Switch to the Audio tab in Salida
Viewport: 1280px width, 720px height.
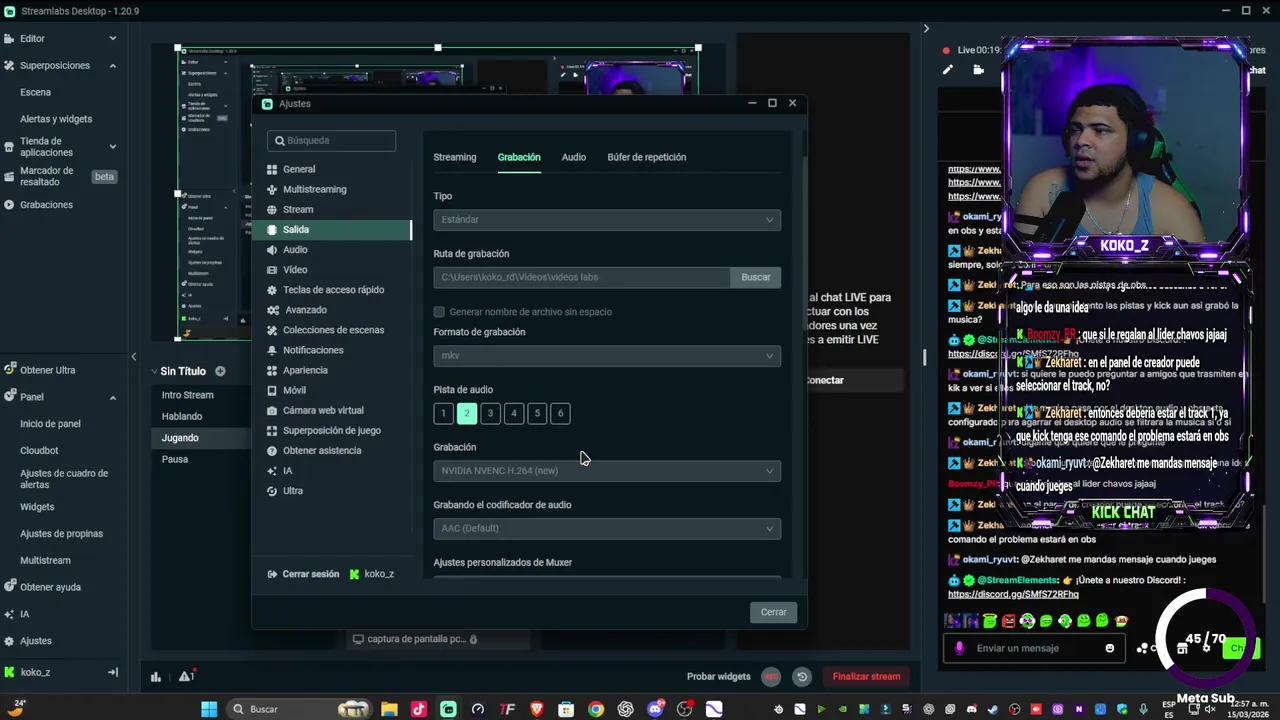pyautogui.click(x=574, y=157)
